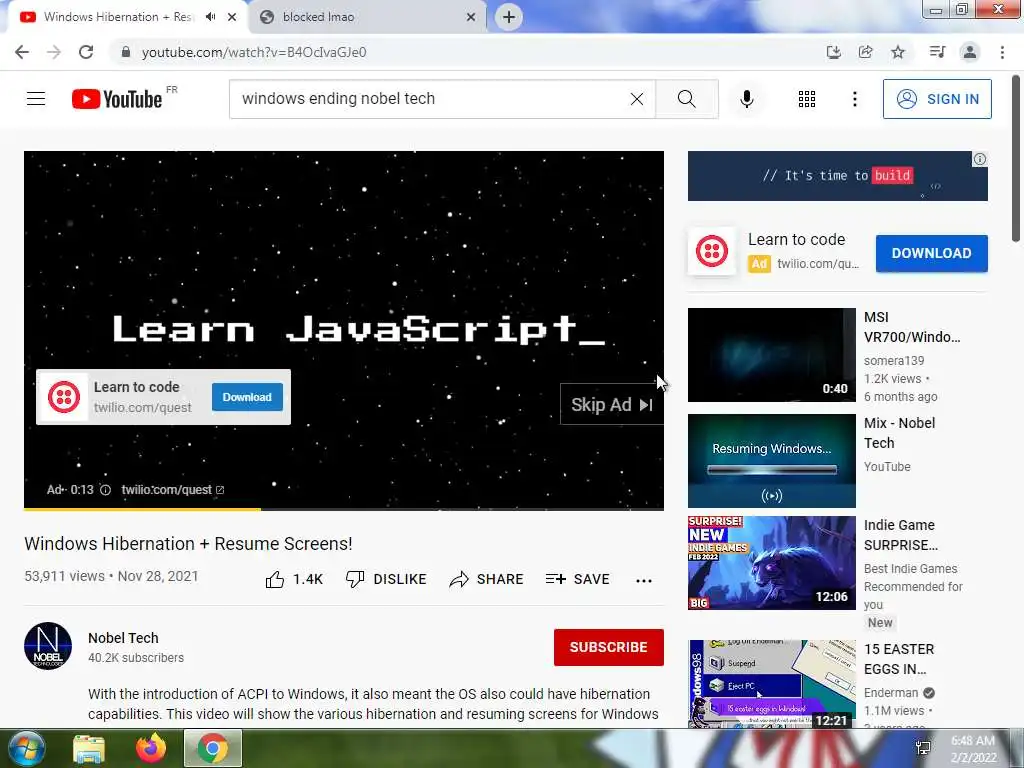The image size is (1024, 768).
Task: Open the media control icon in toolbar
Action: (x=937, y=52)
